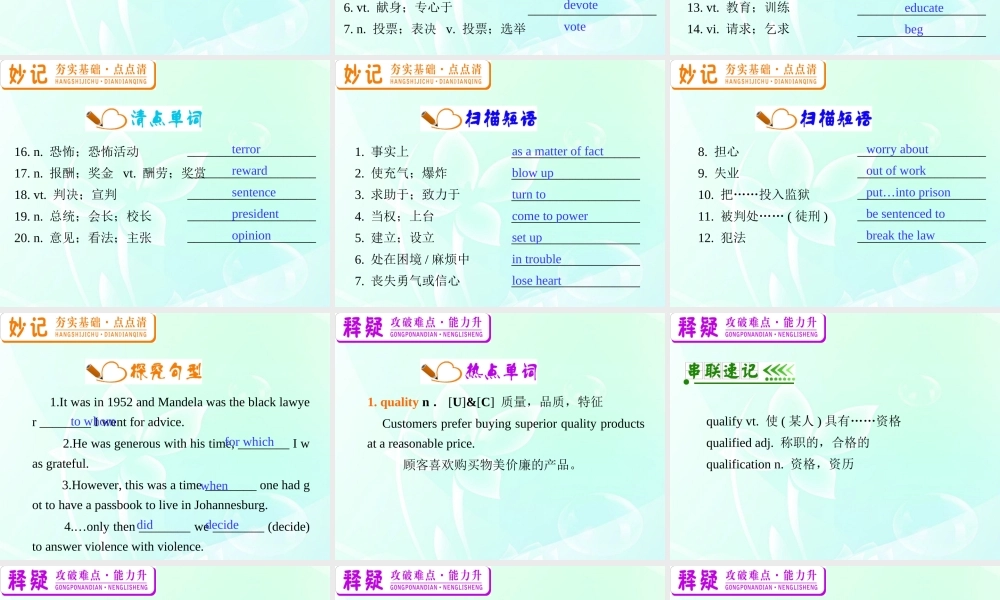This screenshot has height=600, width=1000.
Task: Click the answer 'terror'
Action: tap(246, 149)
